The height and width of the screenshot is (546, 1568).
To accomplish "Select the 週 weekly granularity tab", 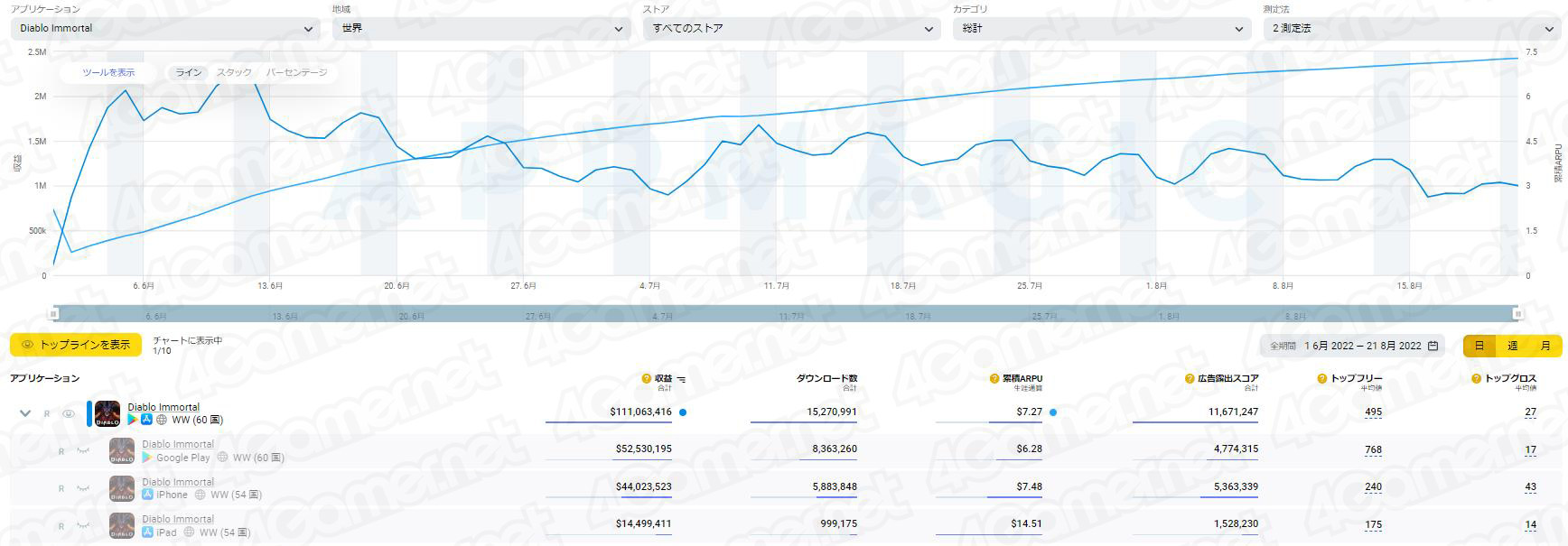I will (1513, 346).
